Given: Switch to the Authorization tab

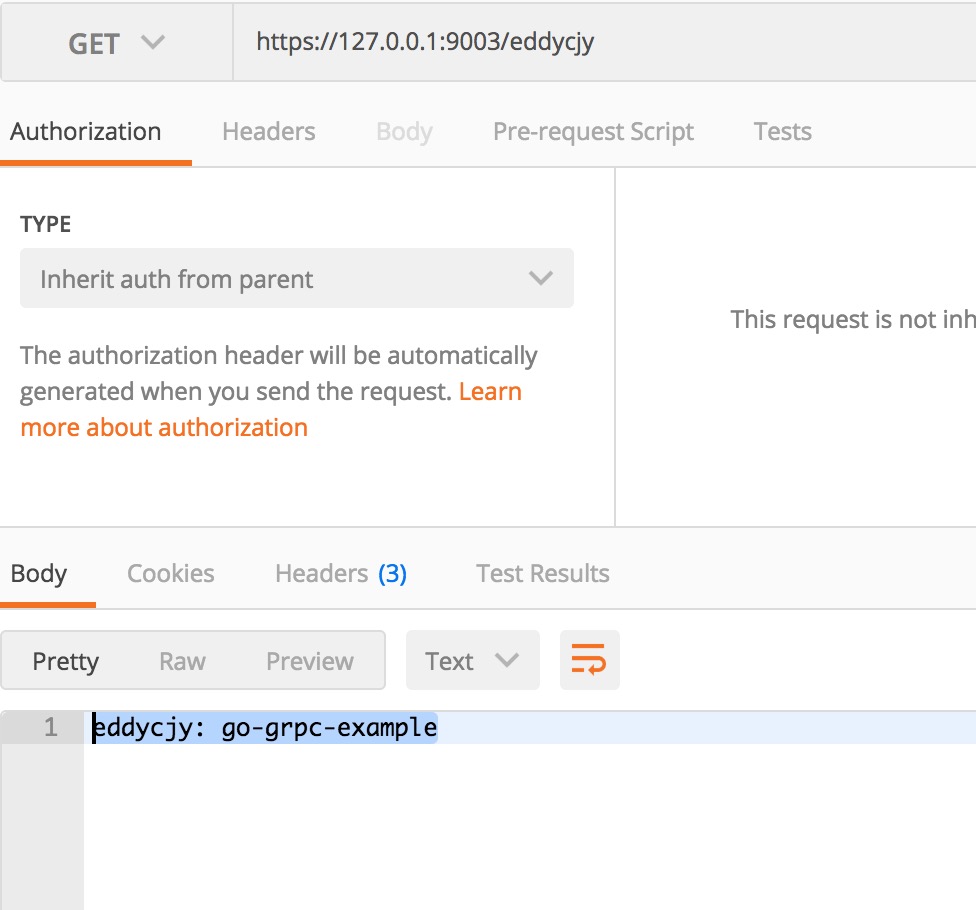Looking at the screenshot, I should click(x=86, y=132).
